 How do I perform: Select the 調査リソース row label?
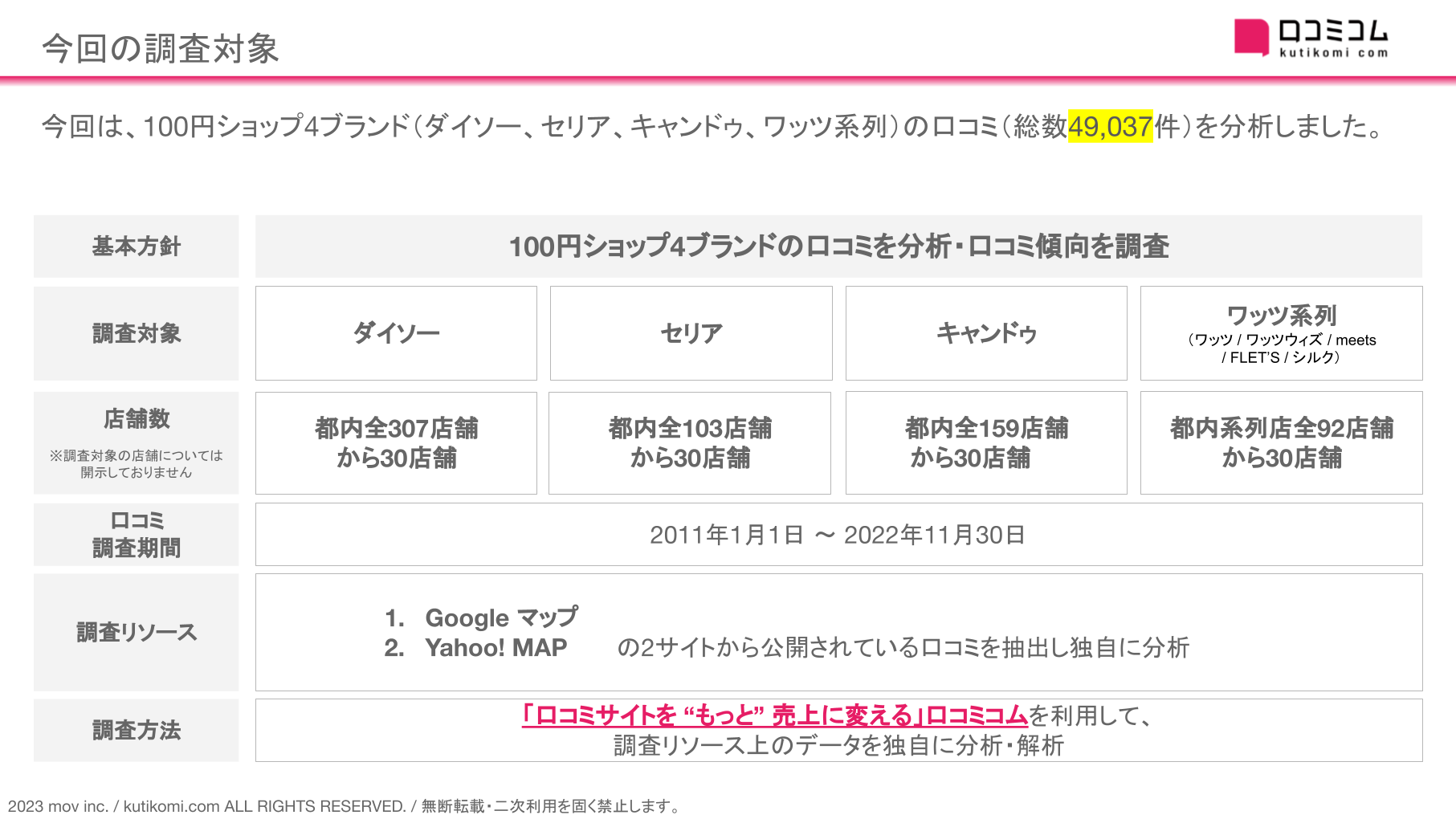(x=137, y=633)
